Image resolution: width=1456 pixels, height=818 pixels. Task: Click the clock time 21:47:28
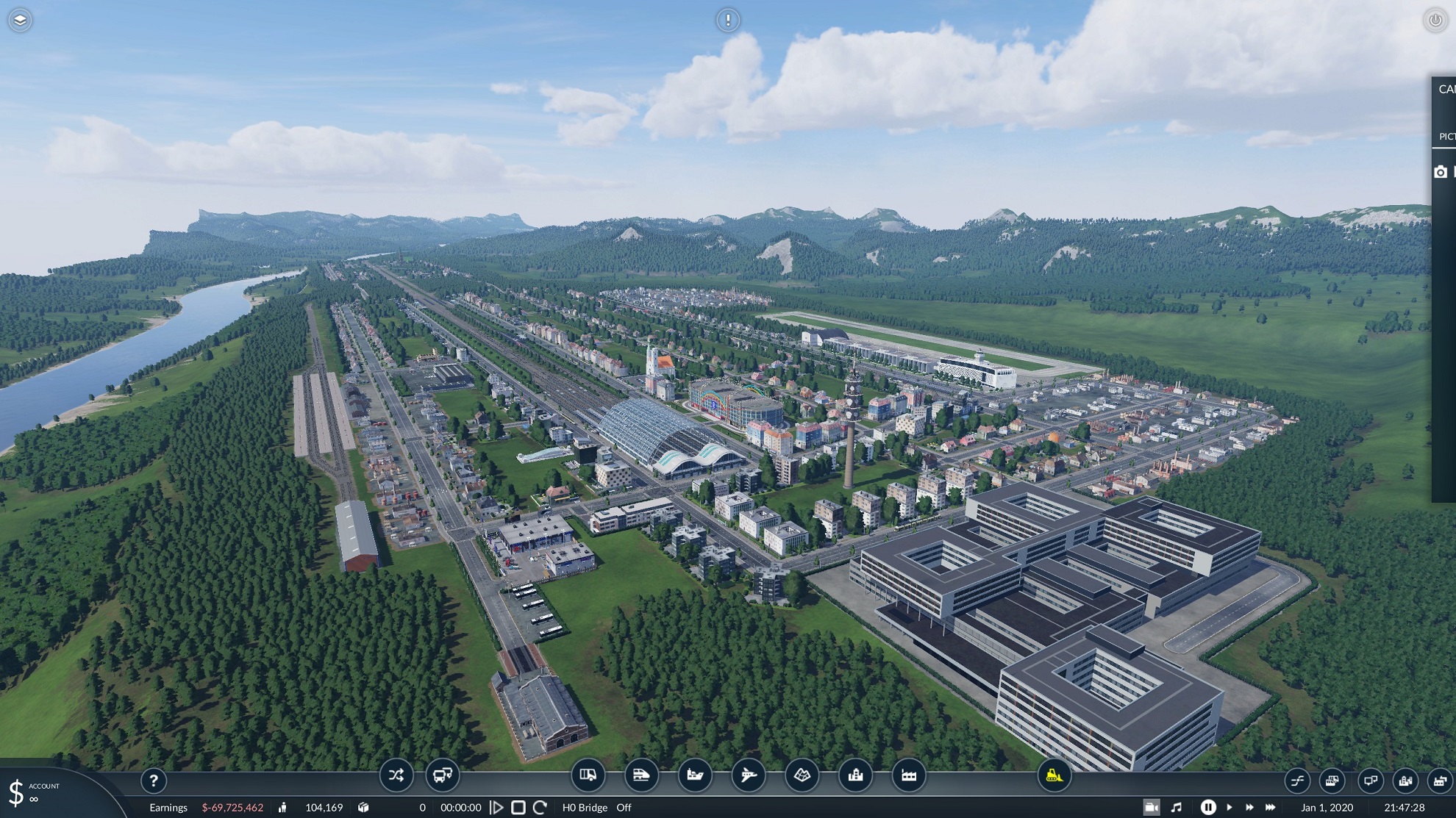1405,807
